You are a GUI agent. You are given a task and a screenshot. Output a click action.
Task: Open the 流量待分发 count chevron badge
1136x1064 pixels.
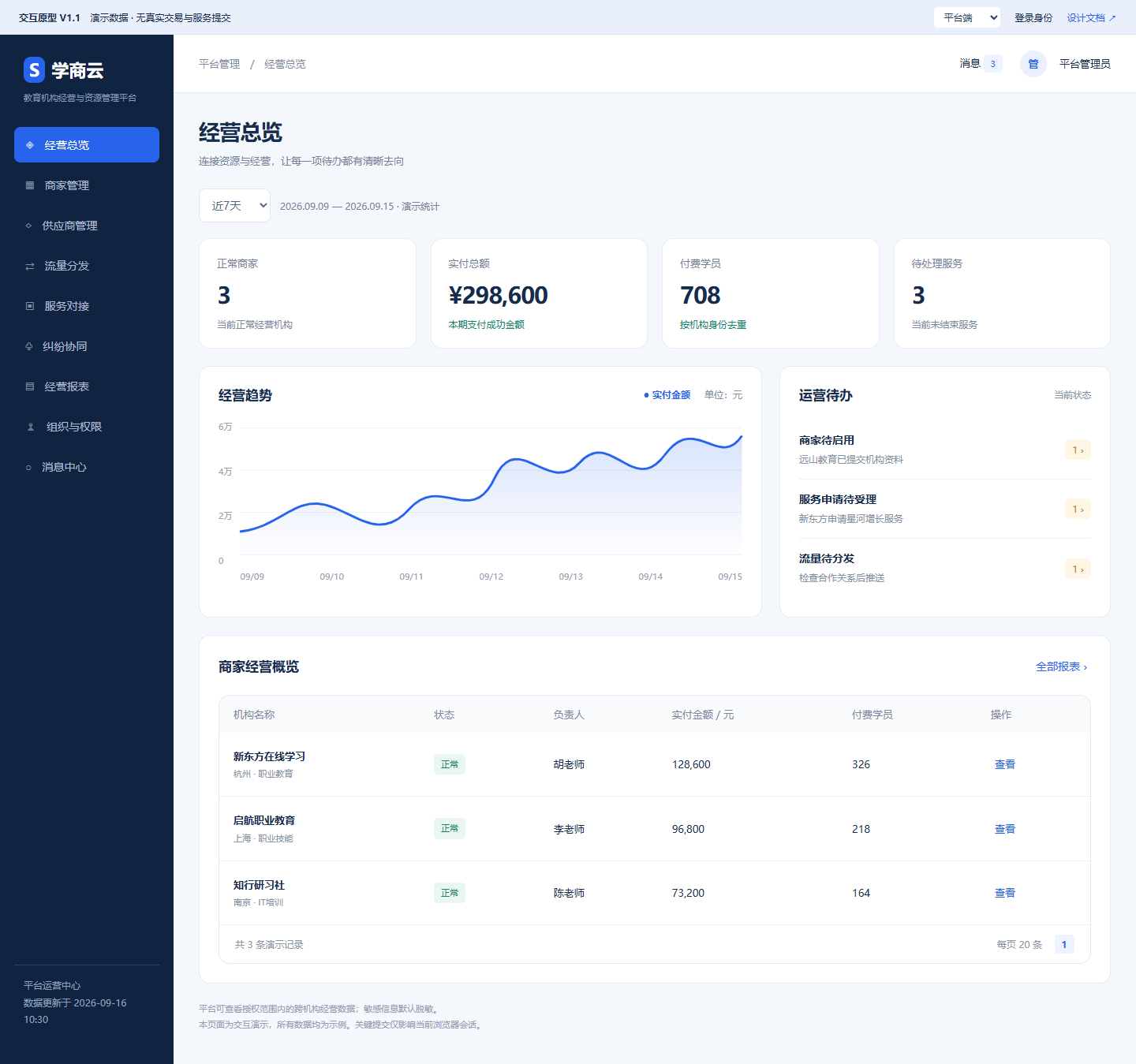(1078, 569)
